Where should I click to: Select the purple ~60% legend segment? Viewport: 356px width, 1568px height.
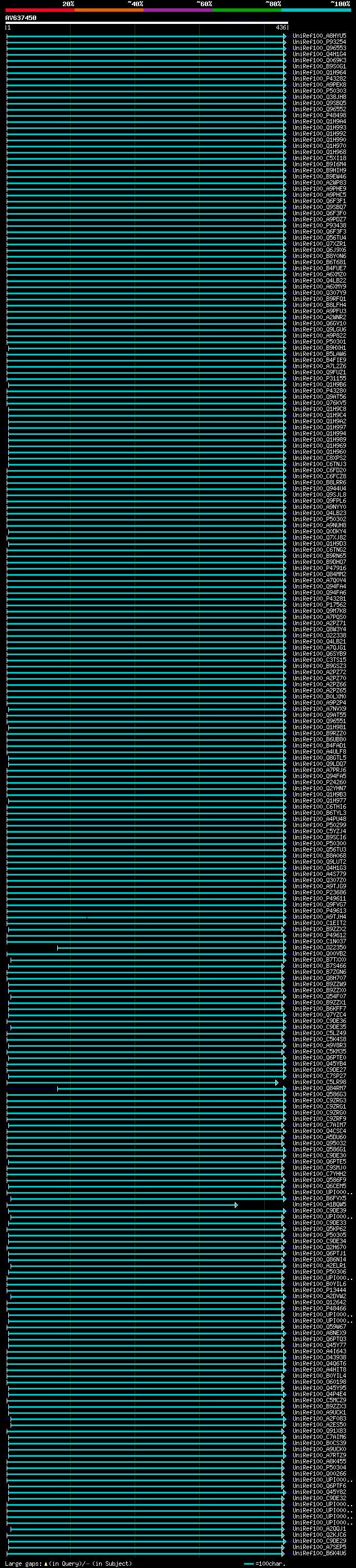(179, 10)
